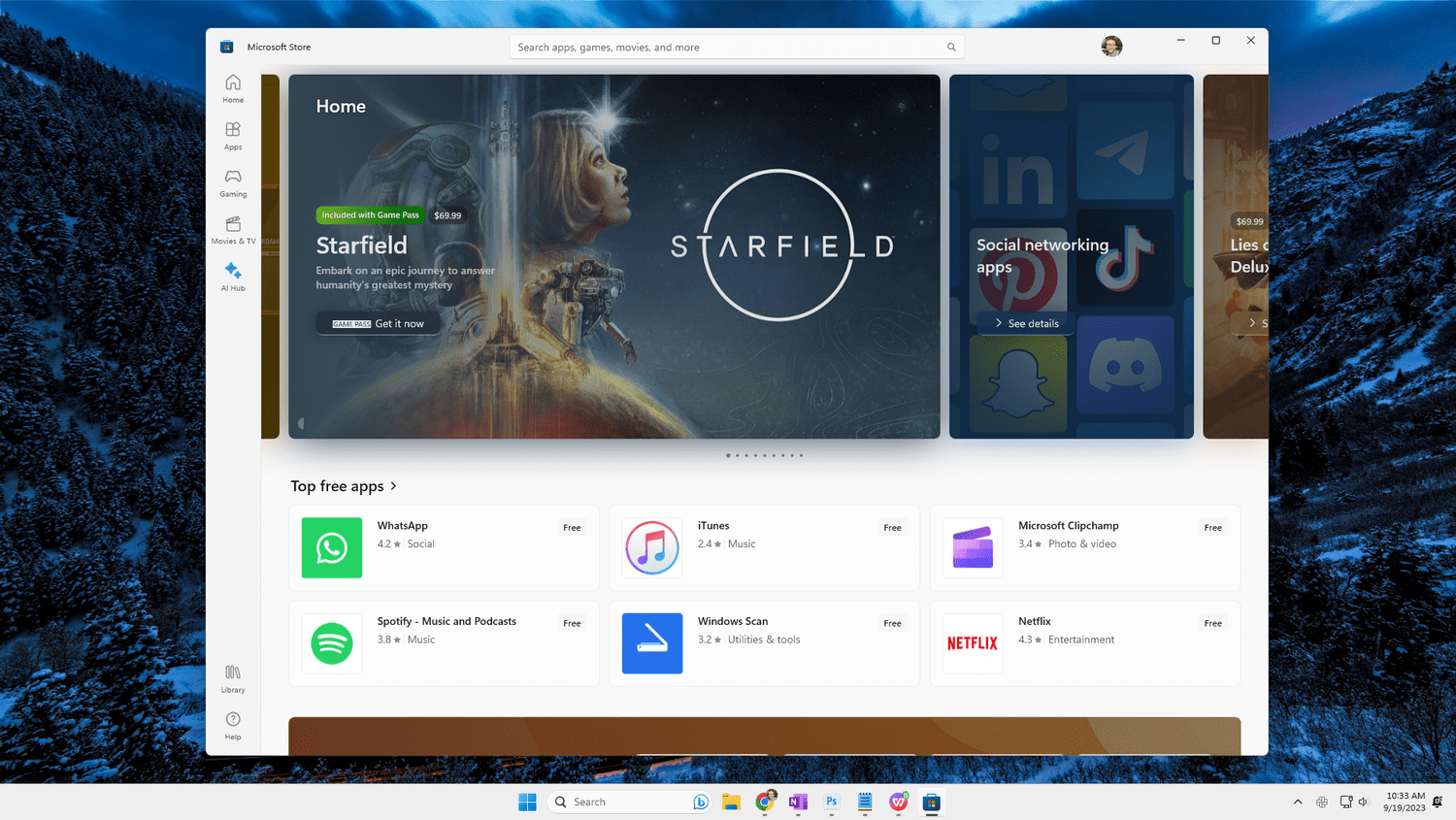Go to the Gaming section
This screenshot has width=1456, height=820.
click(x=233, y=182)
